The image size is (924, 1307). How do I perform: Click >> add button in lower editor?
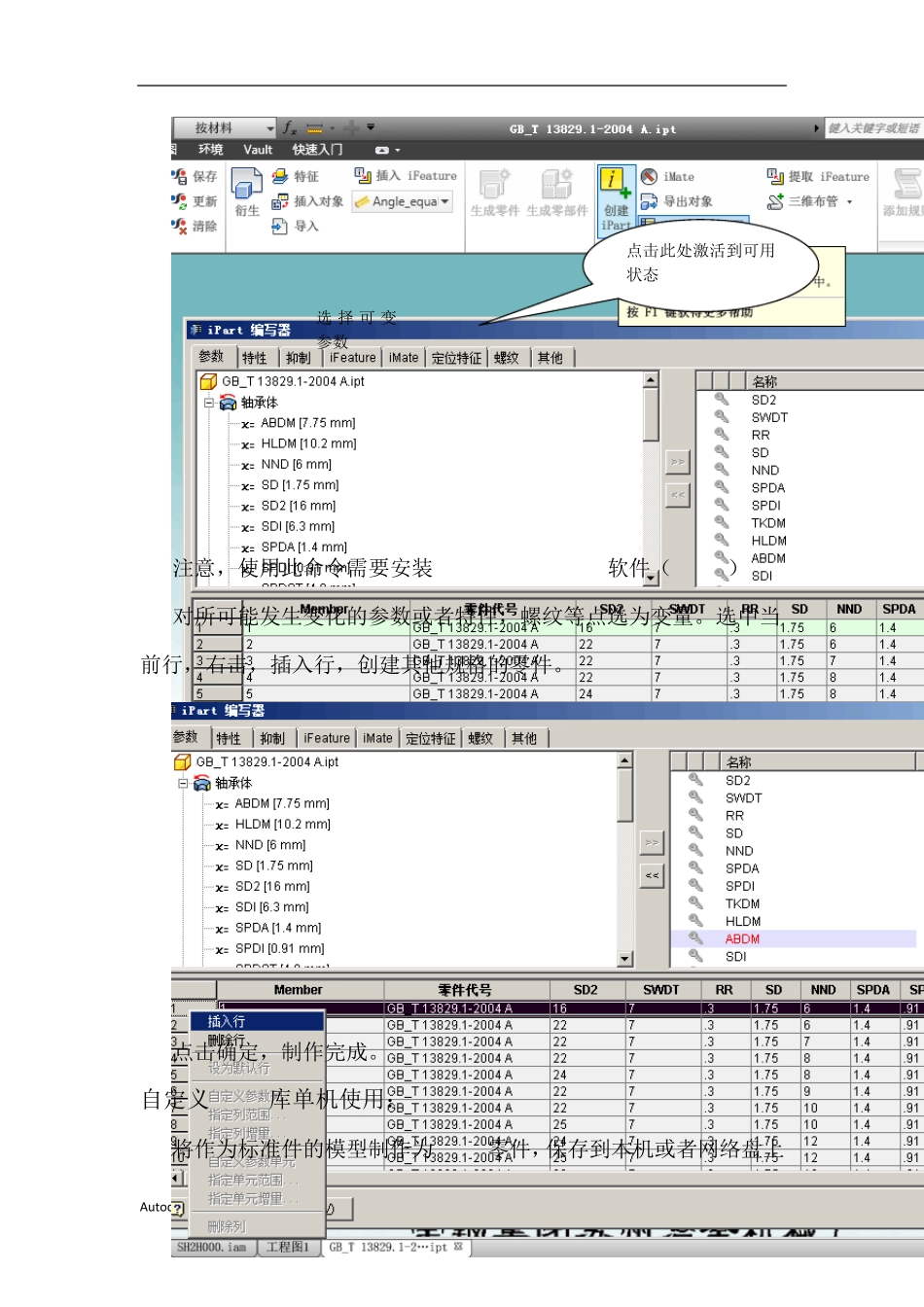click(652, 842)
